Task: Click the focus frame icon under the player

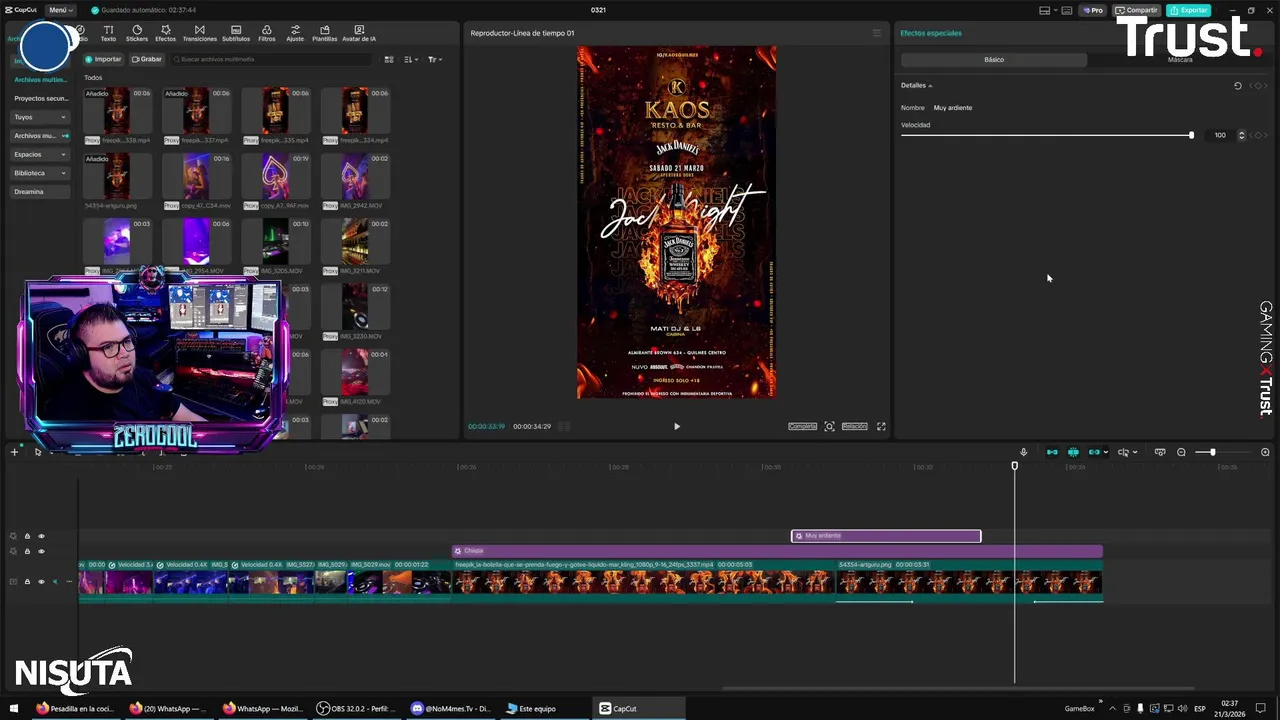Action: point(829,426)
